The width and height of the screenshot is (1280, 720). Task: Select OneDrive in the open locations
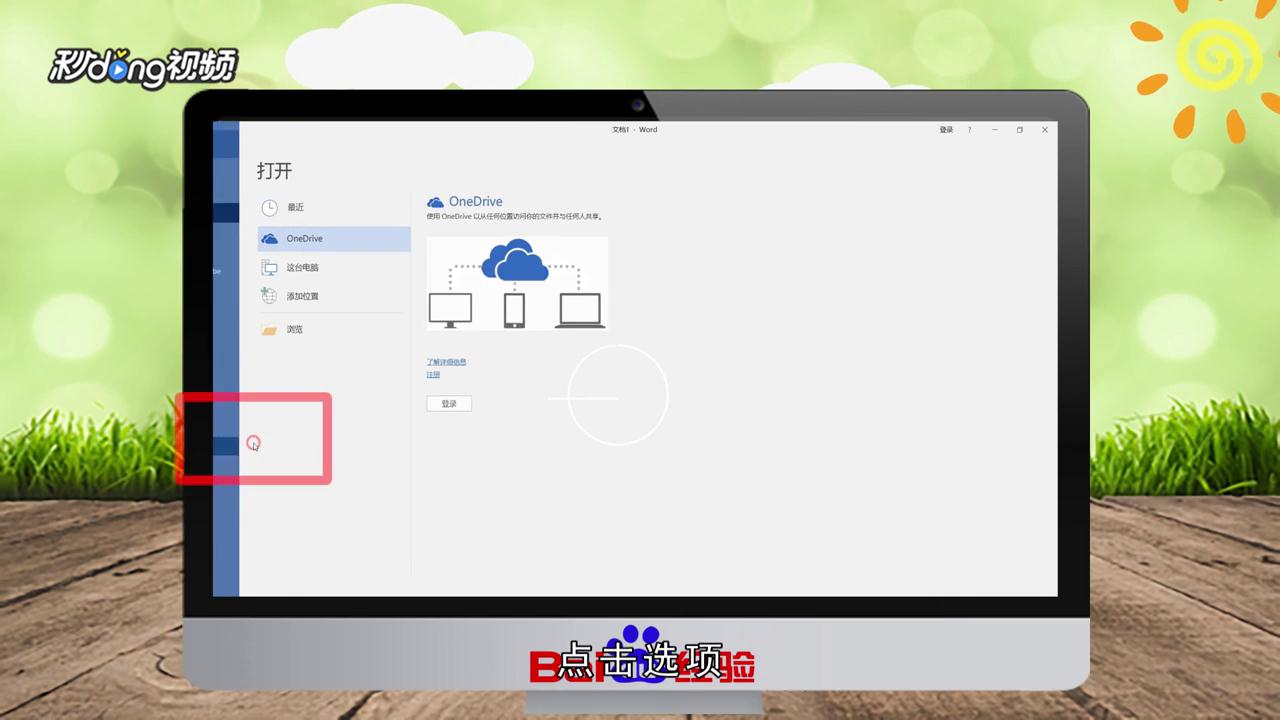tap(333, 238)
